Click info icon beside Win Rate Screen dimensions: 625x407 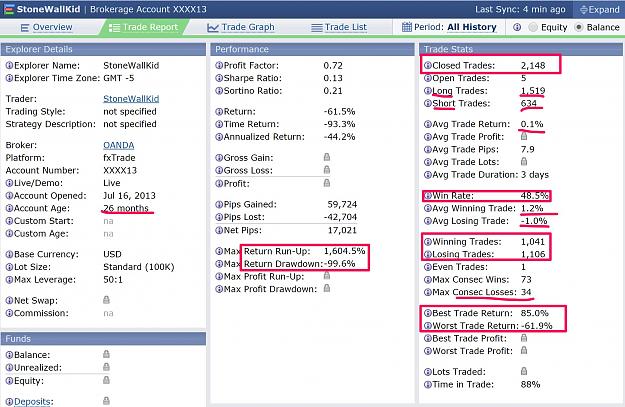click(x=428, y=196)
